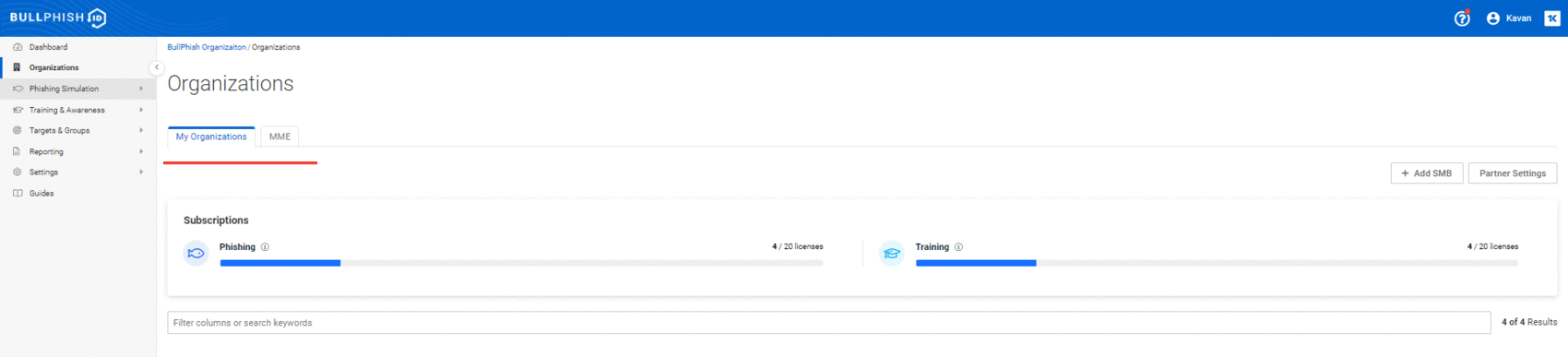Image resolution: width=1568 pixels, height=357 pixels.
Task: Follow the BullPhish Organizaiton breadcrumb link
Action: point(207,47)
